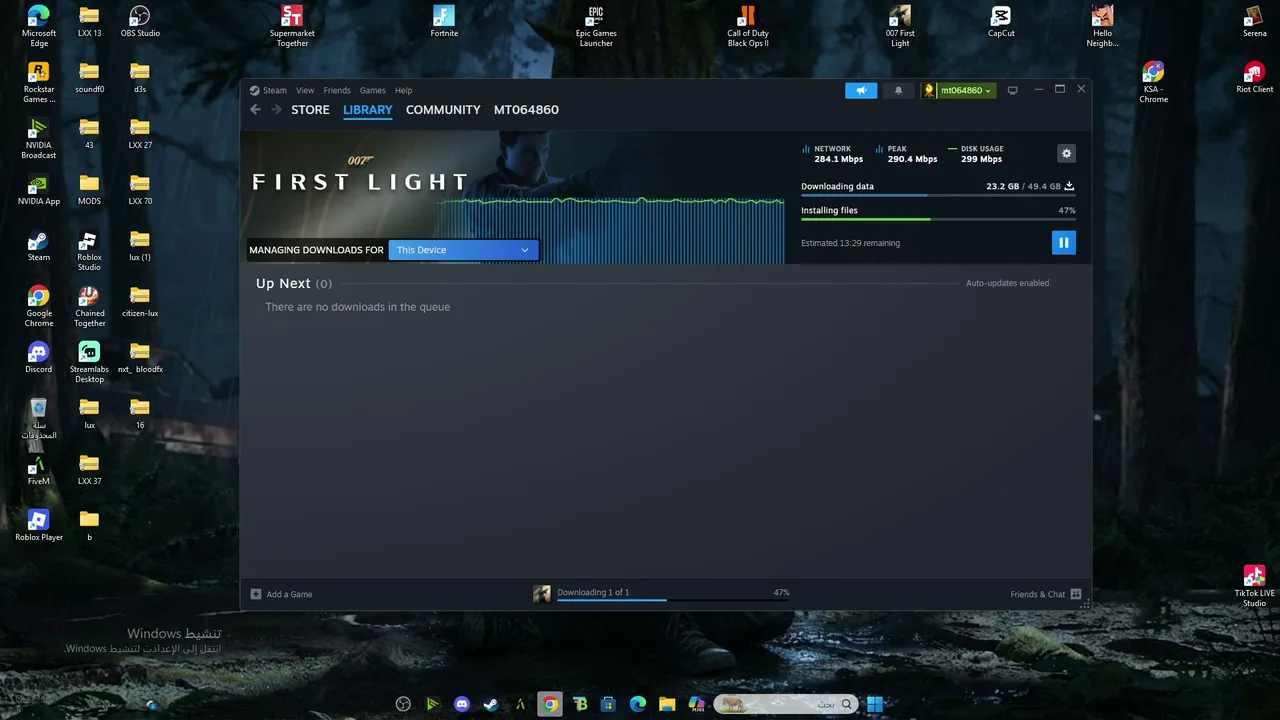Image resolution: width=1280 pixels, height=720 pixels.
Task: Click the Auto-updates enabled text
Action: [1007, 283]
